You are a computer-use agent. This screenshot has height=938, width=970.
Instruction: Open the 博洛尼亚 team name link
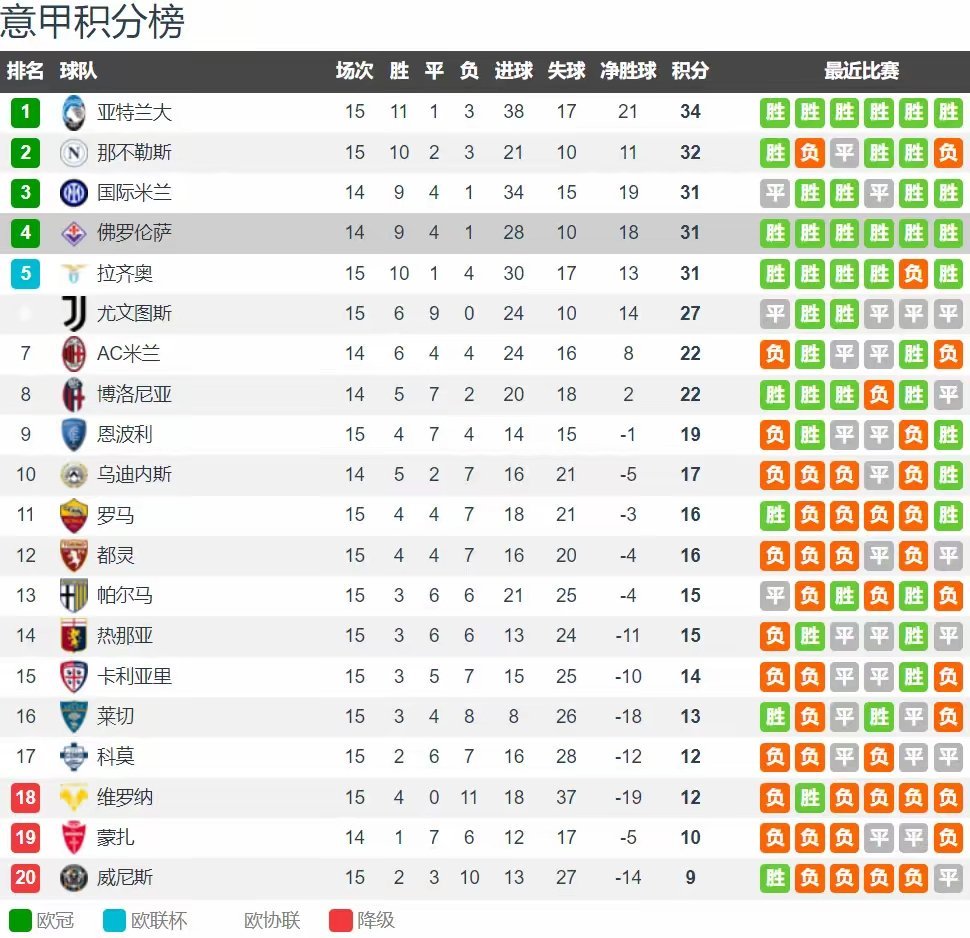(x=134, y=394)
